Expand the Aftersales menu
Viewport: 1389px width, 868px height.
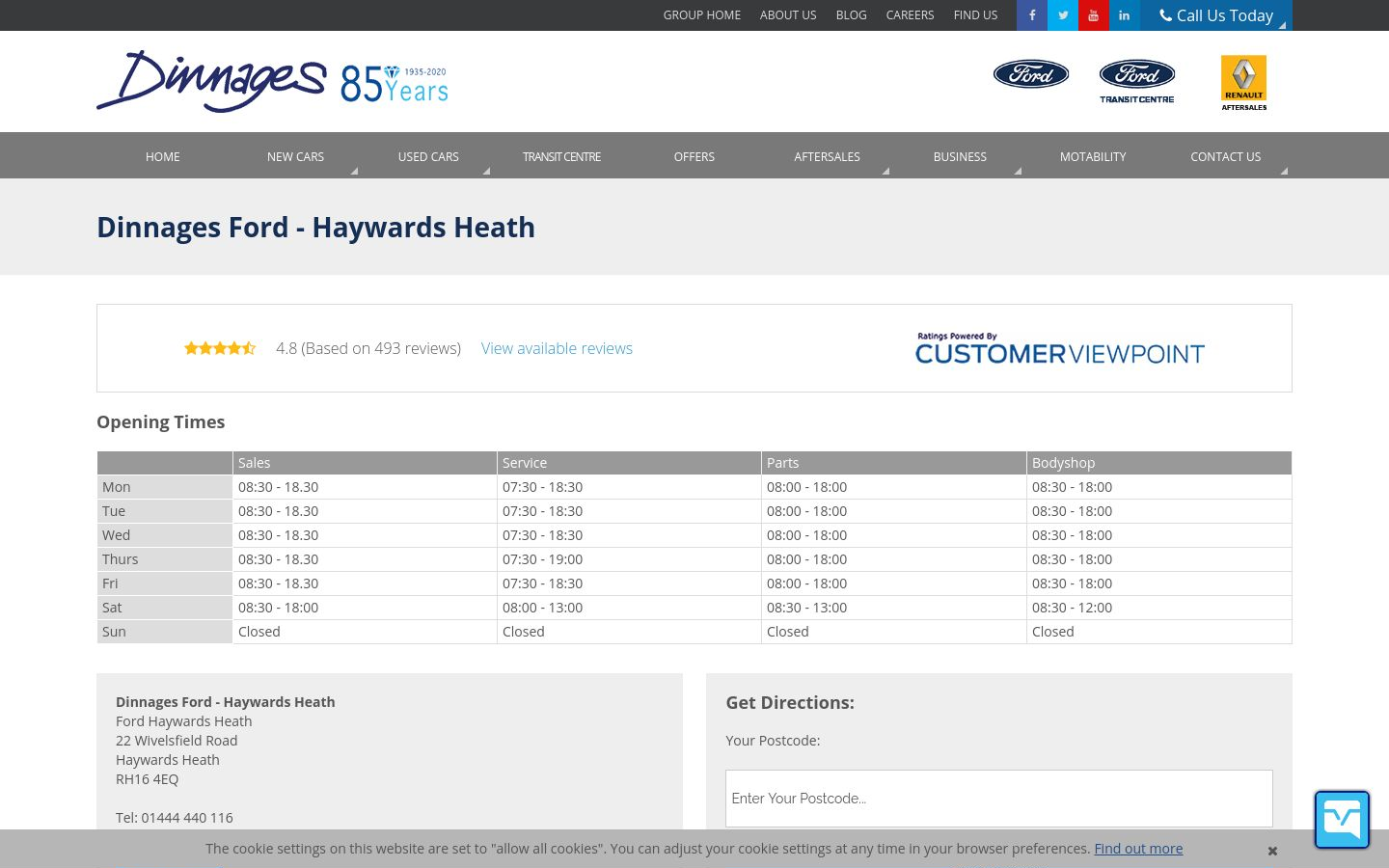[x=827, y=156]
